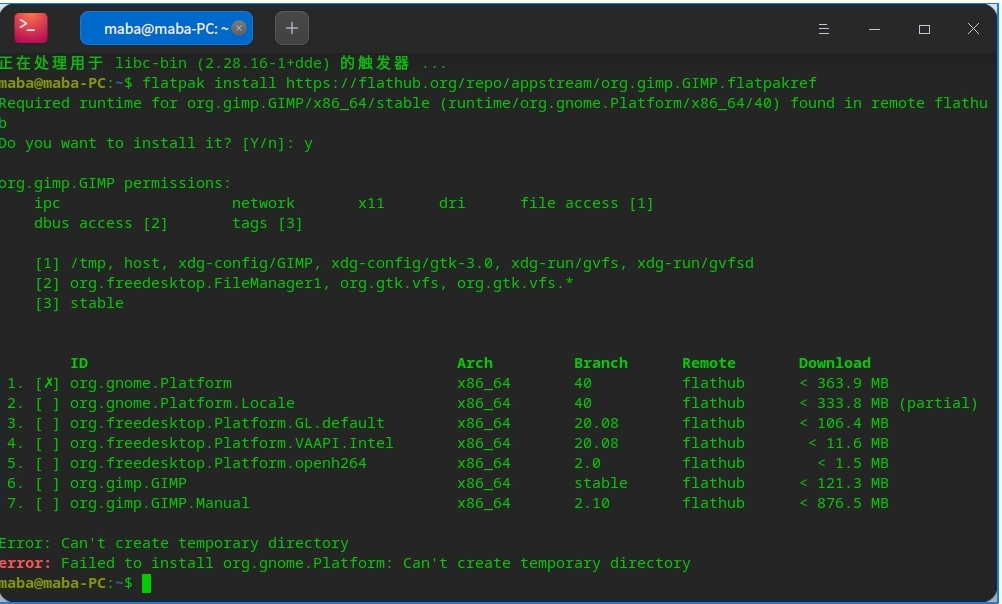Click the Branch column header

click(600, 363)
